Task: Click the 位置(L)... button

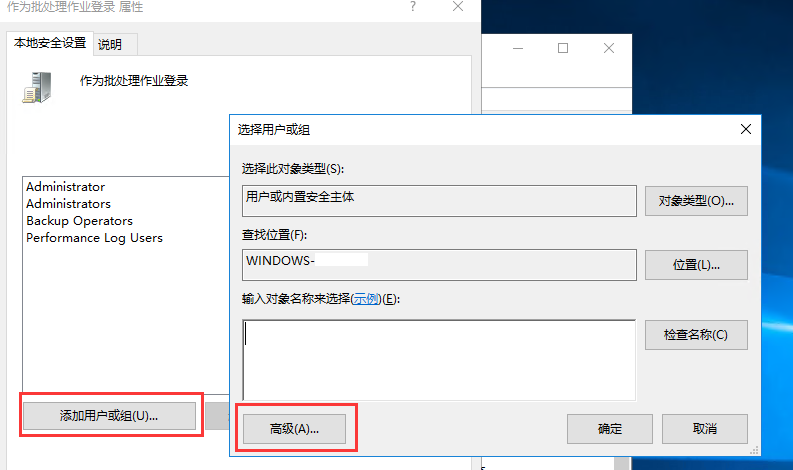Action: click(x=696, y=265)
